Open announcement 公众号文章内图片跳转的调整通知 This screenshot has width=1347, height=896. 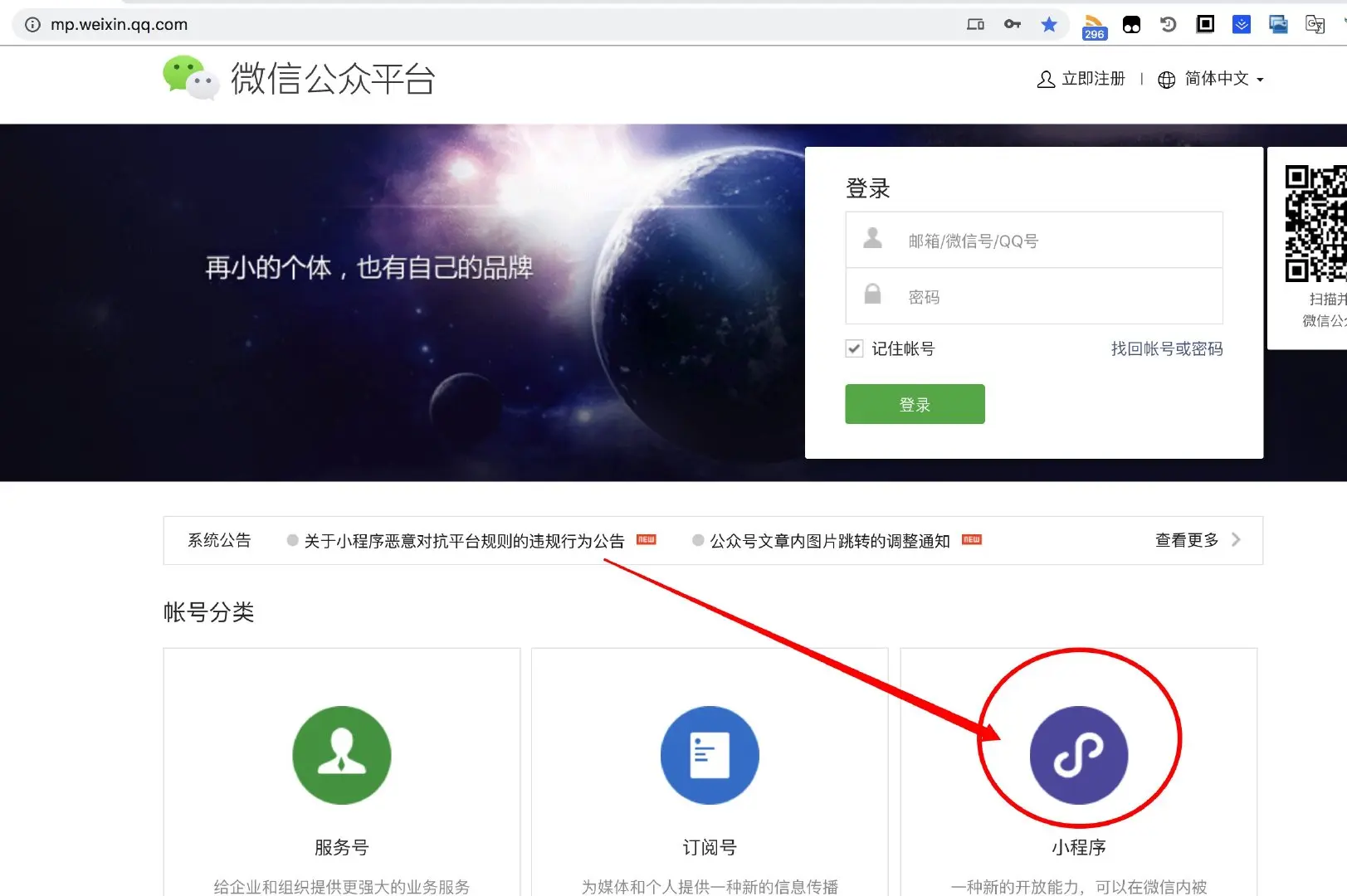pyautogui.click(x=830, y=541)
